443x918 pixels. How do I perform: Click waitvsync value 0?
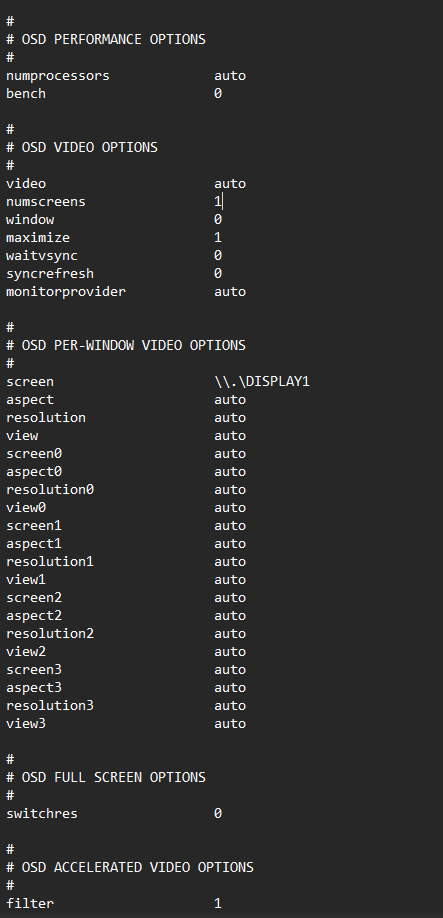click(218, 256)
